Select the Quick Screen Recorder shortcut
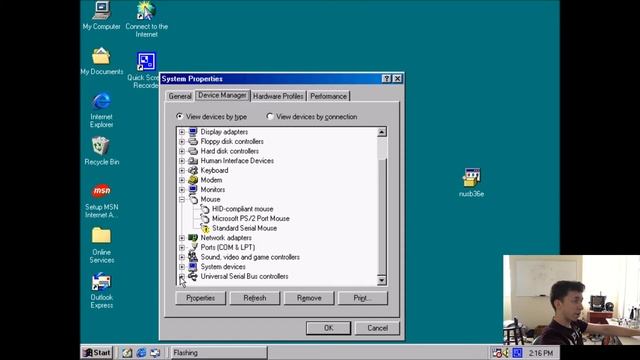Image resolution: width=640 pixels, height=360 pixels. point(146,62)
